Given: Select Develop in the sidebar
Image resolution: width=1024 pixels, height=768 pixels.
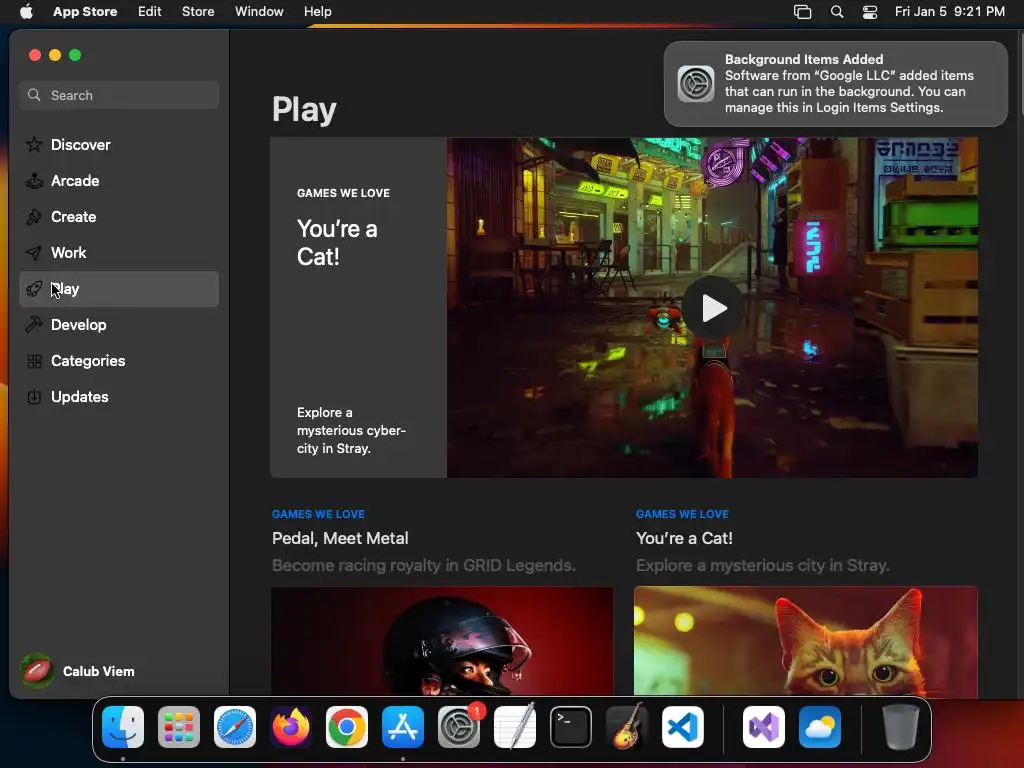Looking at the screenshot, I should (119, 325).
